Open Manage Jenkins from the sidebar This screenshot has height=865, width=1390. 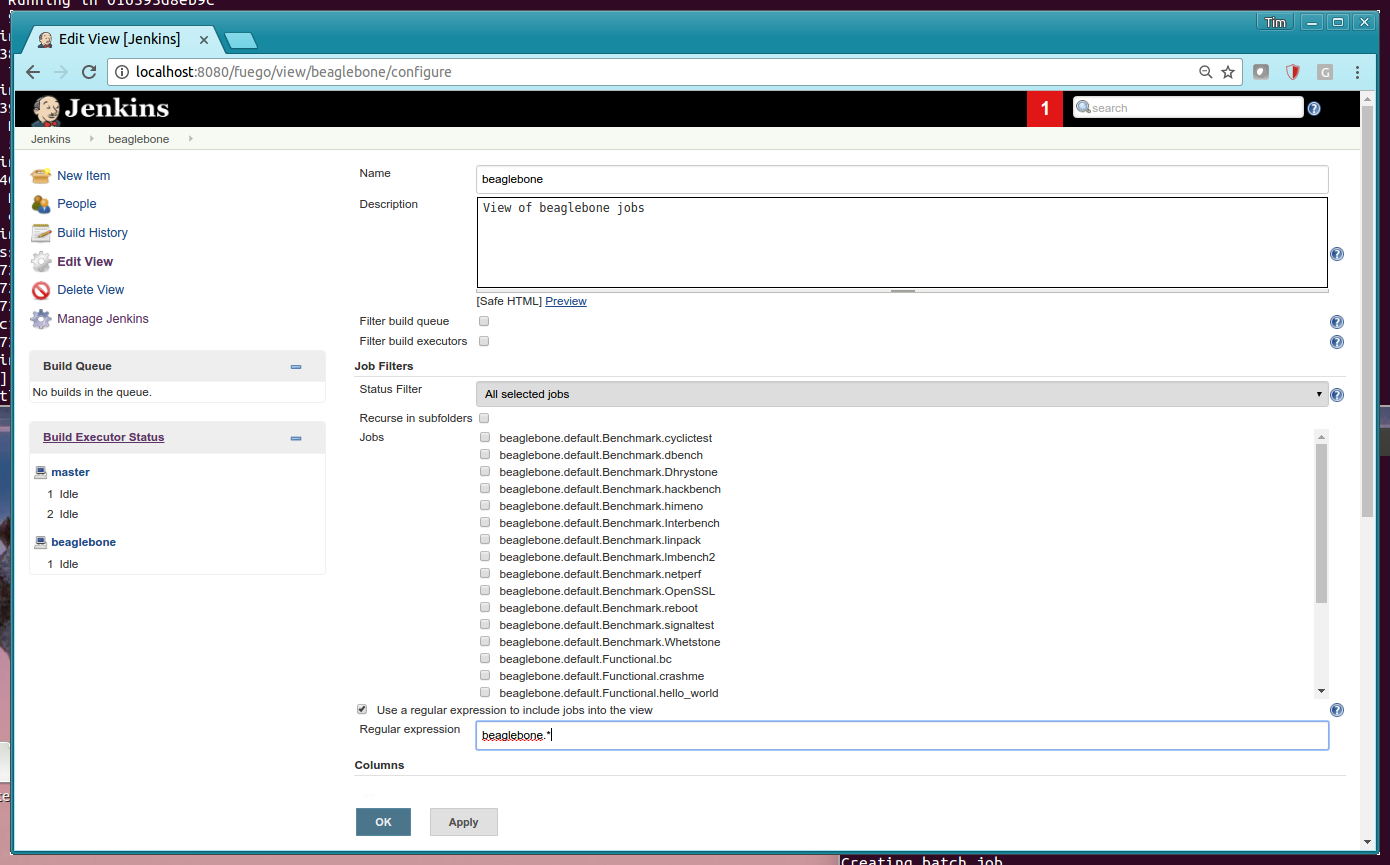click(103, 319)
